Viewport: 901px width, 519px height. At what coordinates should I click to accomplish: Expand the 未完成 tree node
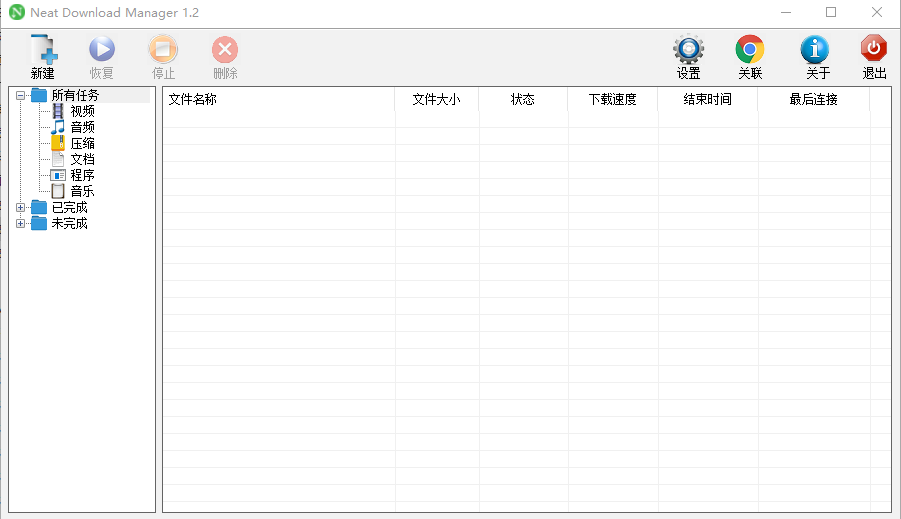21,224
